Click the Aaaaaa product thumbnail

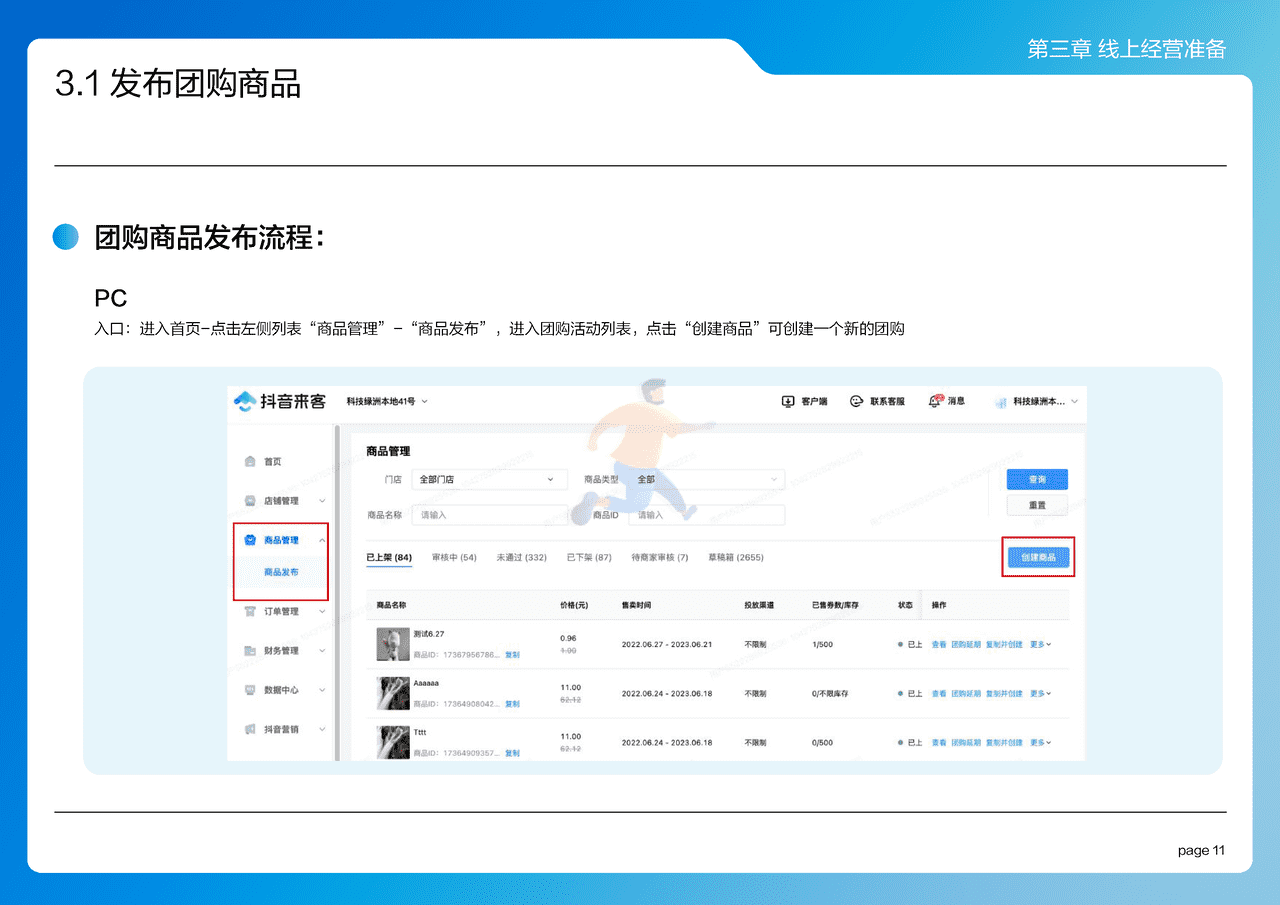[x=393, y=694]
